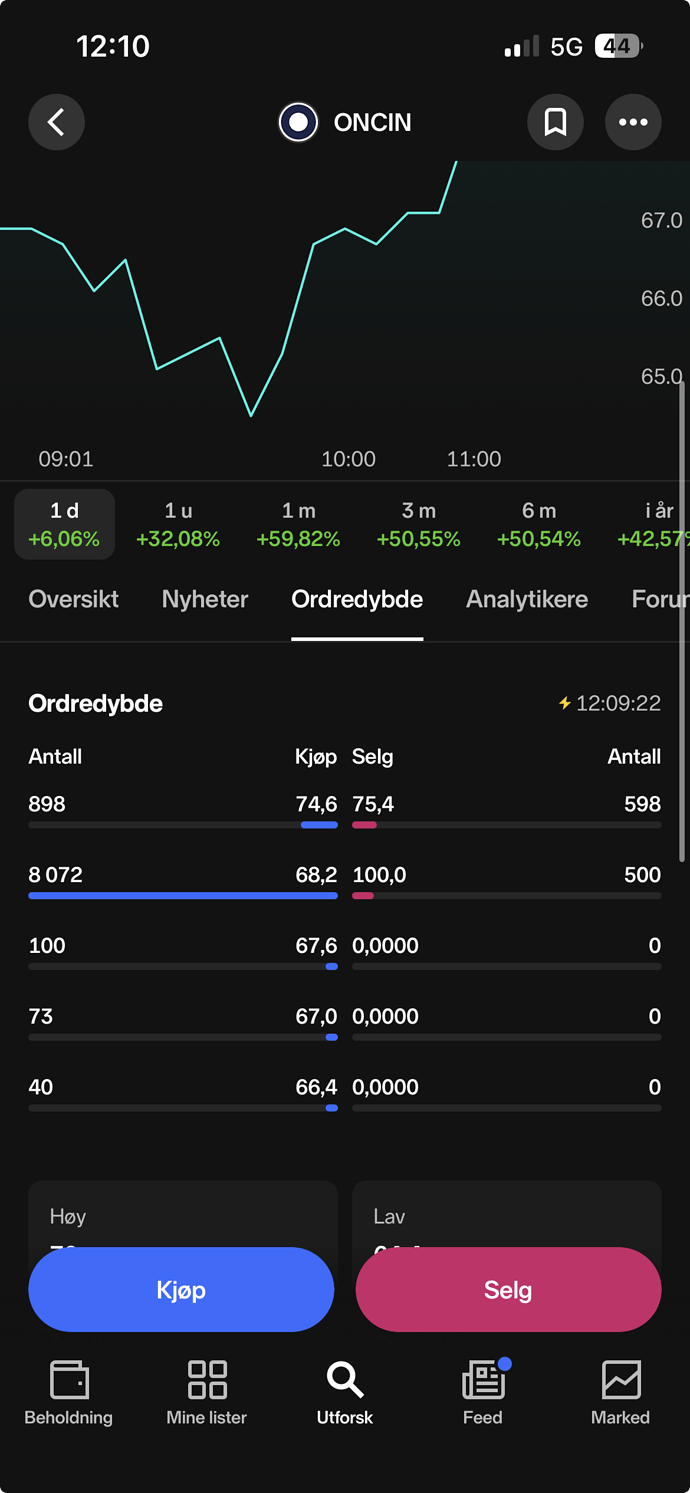Open Feed newspaper icon
This screenshot has width=690, height=1493.
click(484, 1380)
